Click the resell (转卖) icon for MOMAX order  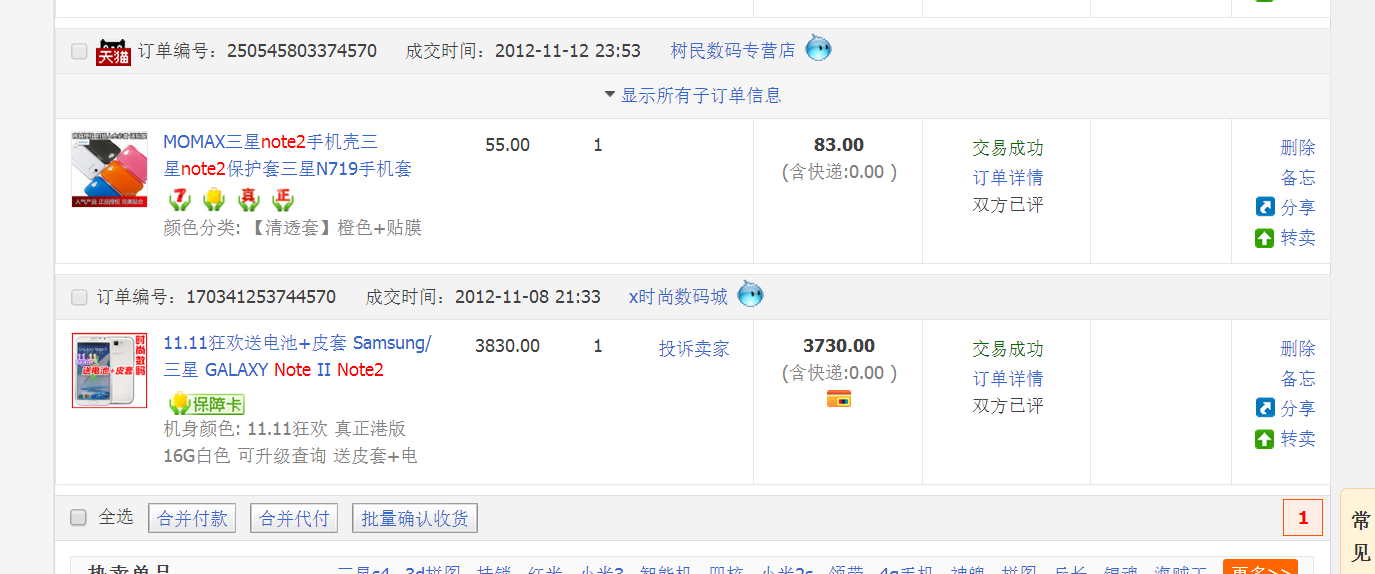pos(1265,238)
